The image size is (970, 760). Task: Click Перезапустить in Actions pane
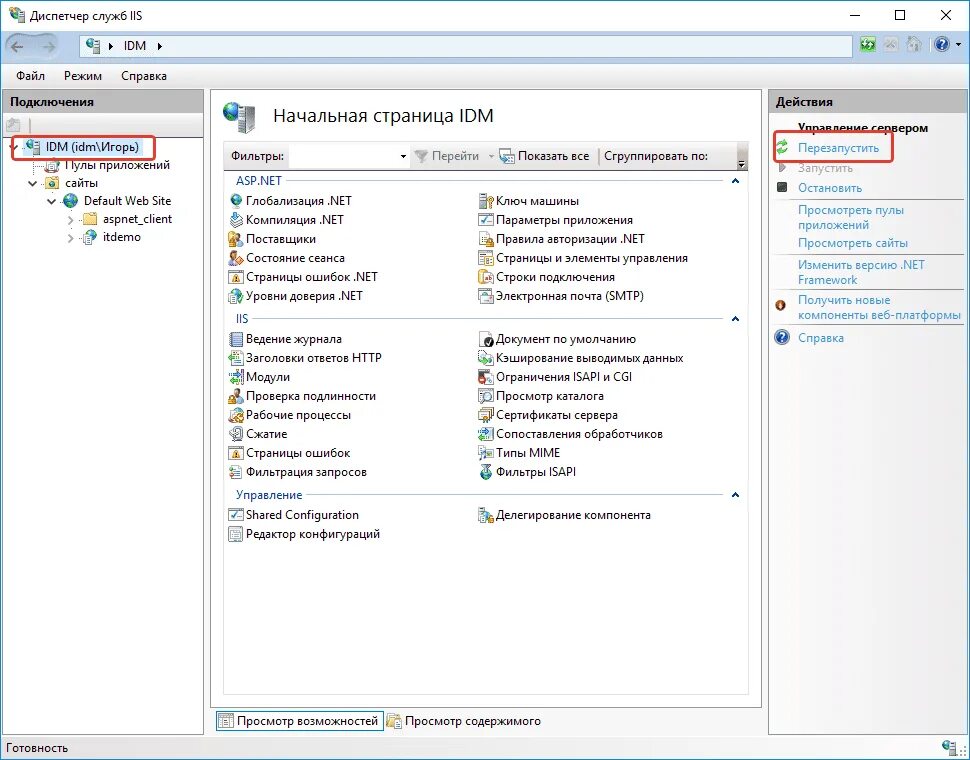(x=838, y=148)
